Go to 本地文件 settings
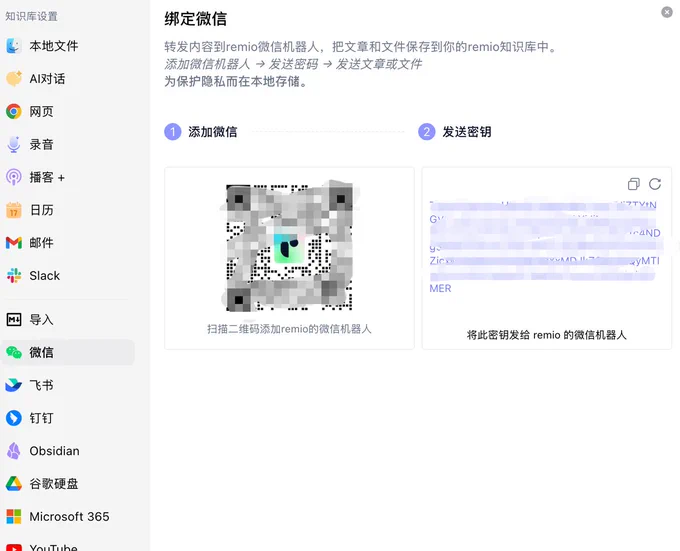 (x=69, y=46)
